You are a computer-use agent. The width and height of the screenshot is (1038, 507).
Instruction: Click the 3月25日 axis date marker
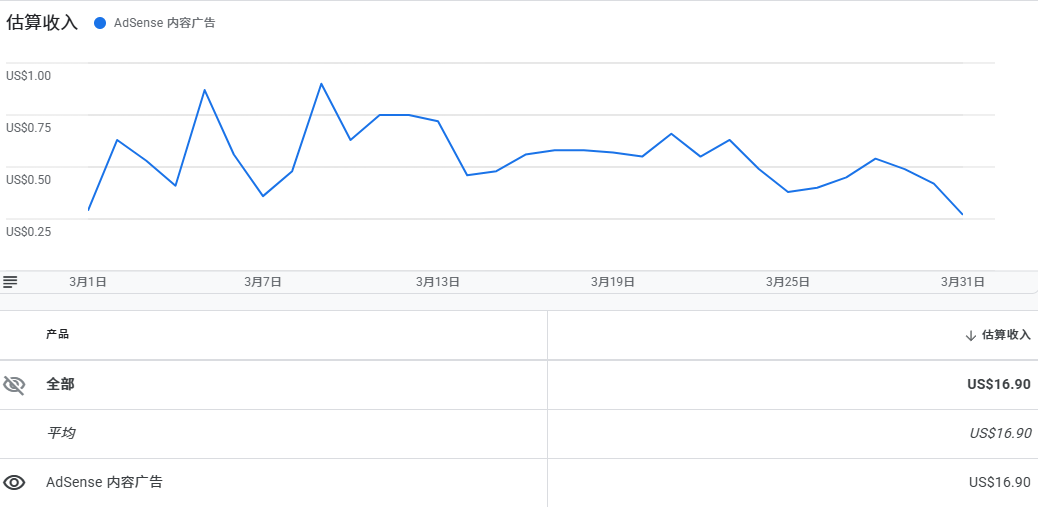coord(788,282)
